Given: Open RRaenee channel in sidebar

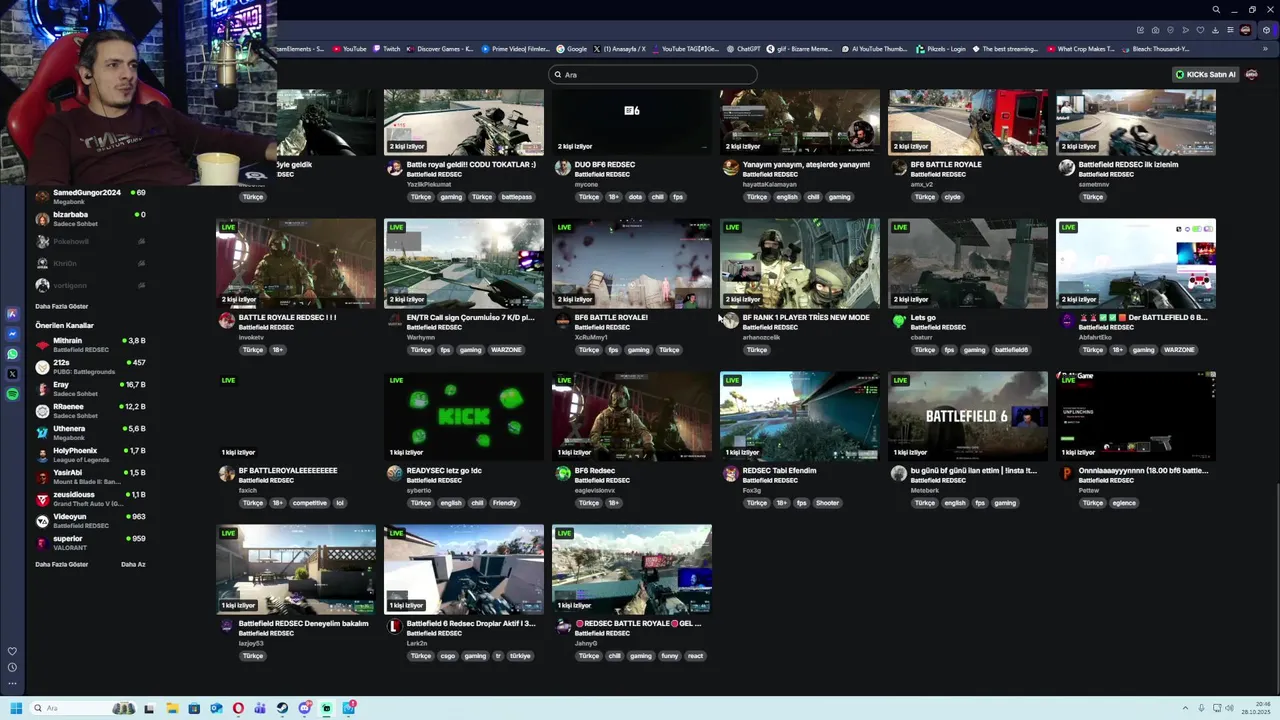Looking at the screenshot, I should point(91,411).
